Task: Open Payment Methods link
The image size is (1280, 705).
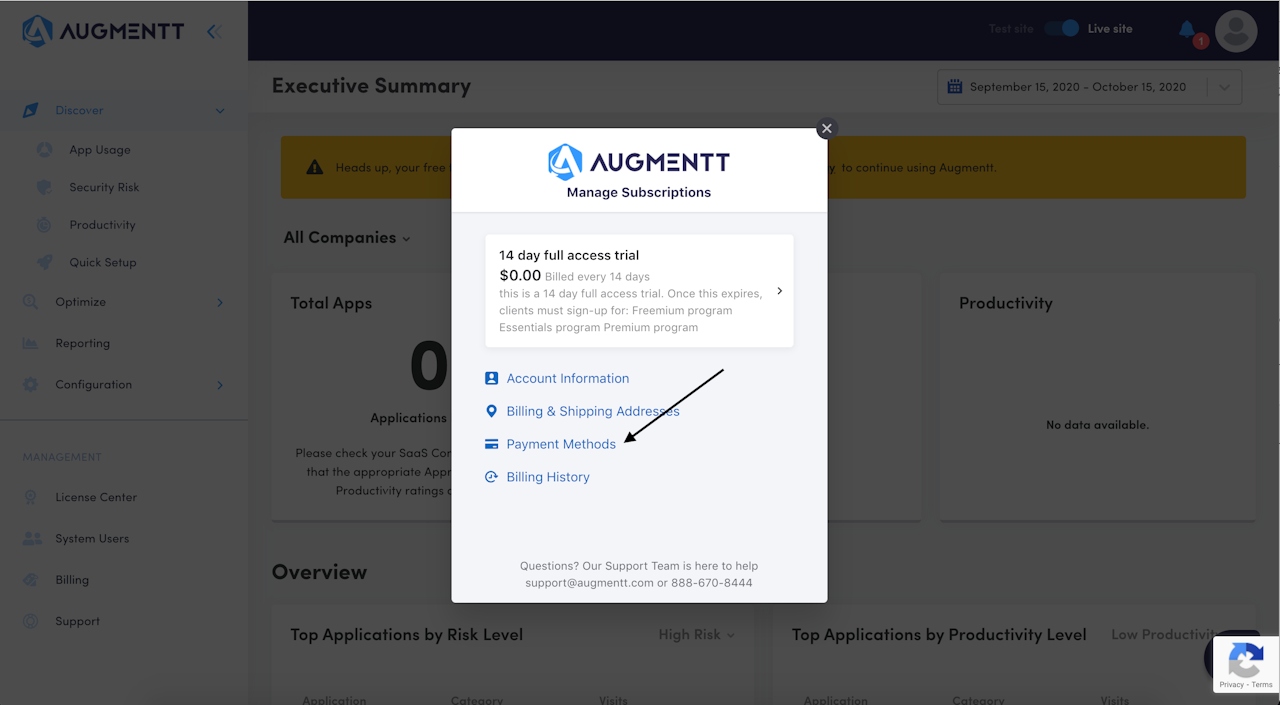Action: tap(561, 444)
